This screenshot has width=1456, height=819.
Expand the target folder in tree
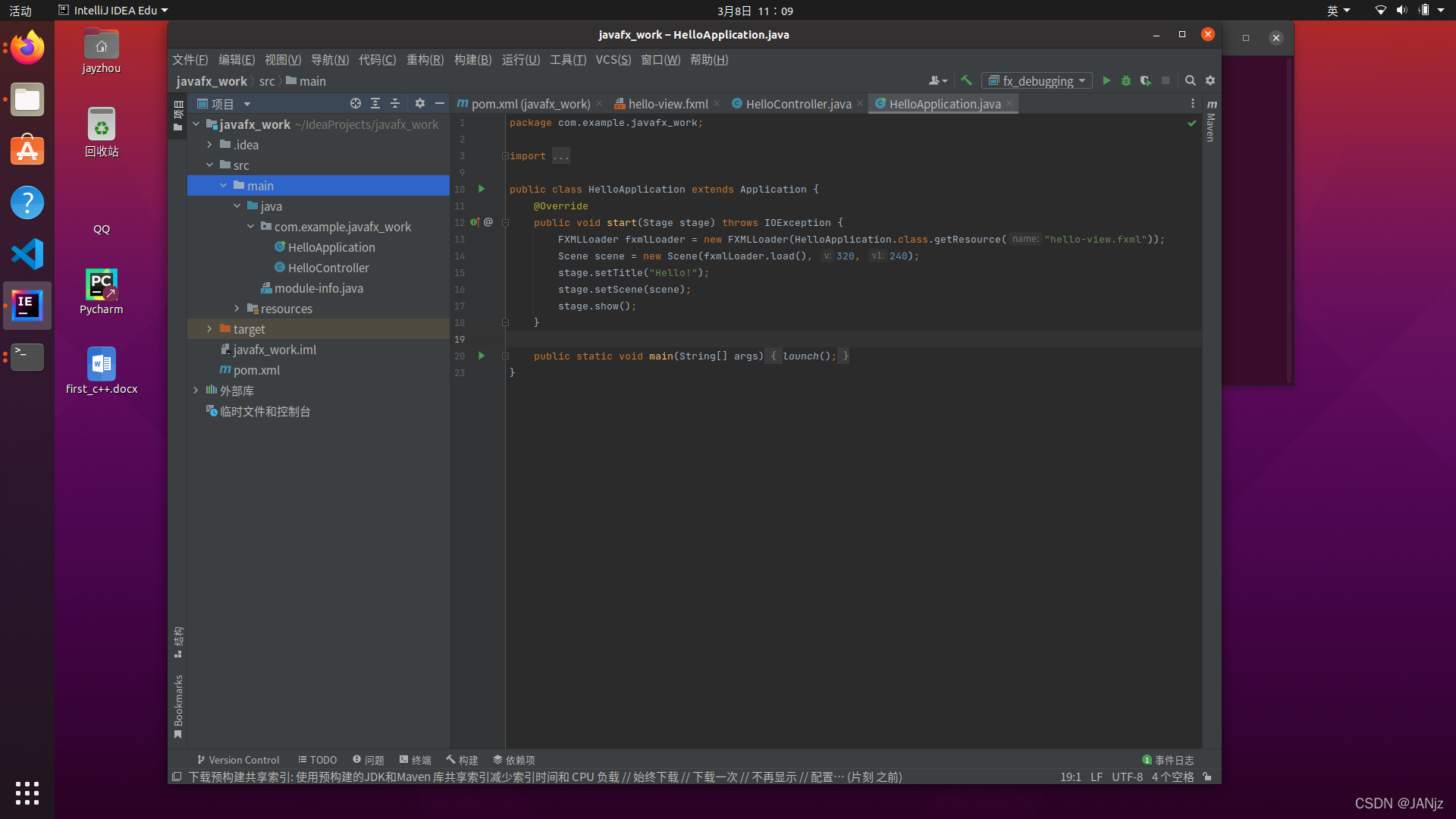tap(209, 328)
